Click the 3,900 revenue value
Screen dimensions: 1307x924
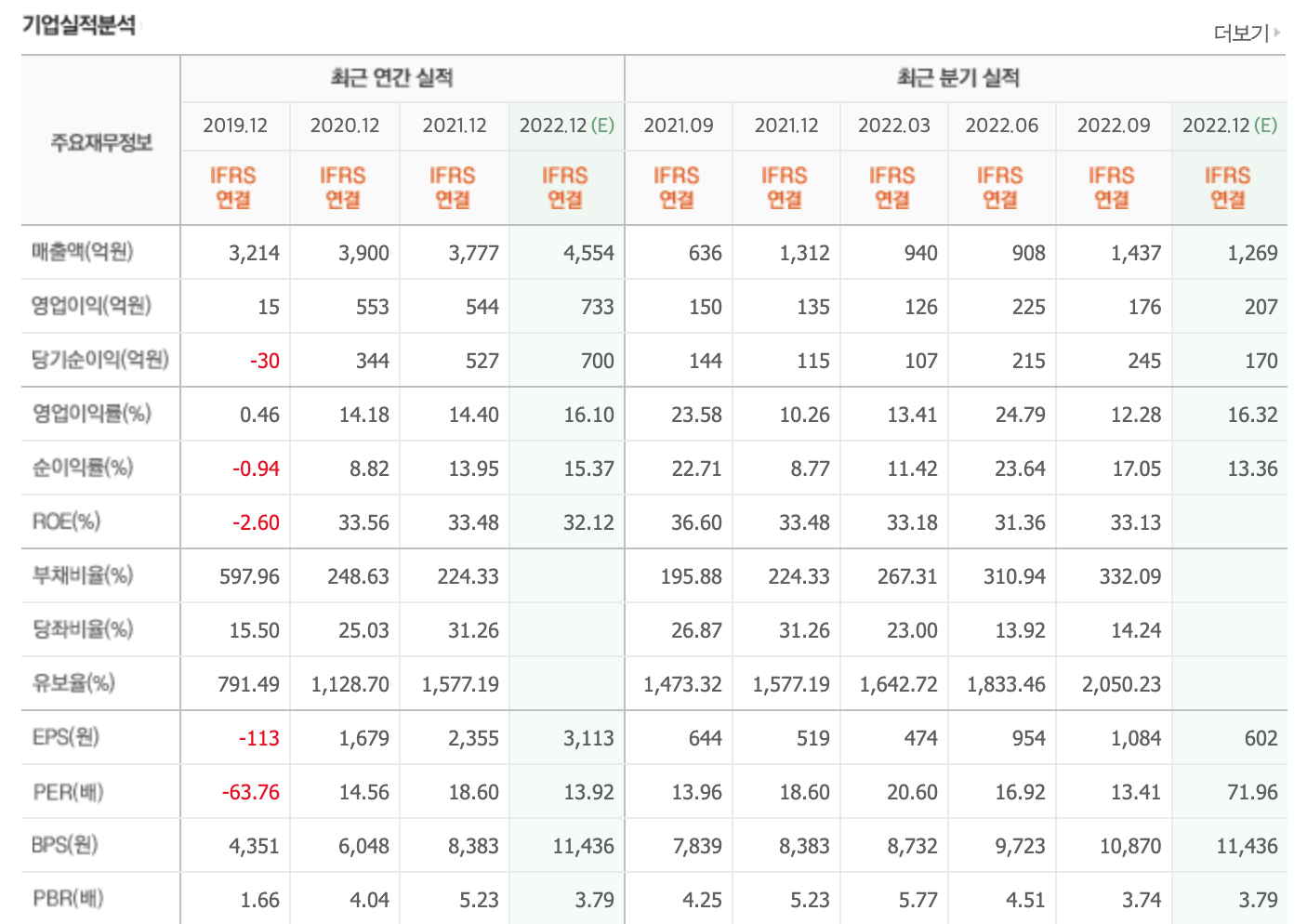click(x=363, y=253)
